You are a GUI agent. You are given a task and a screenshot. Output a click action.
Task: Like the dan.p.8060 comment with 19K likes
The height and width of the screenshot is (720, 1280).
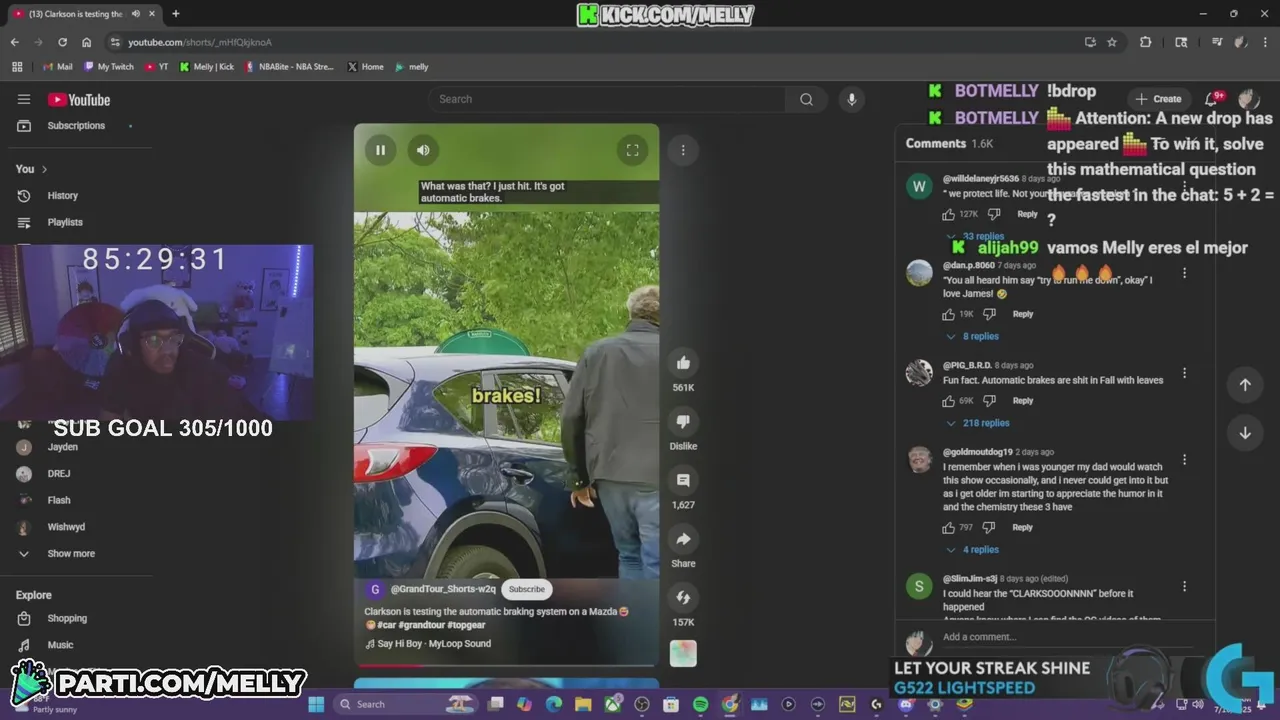click(x=948, y=314)
